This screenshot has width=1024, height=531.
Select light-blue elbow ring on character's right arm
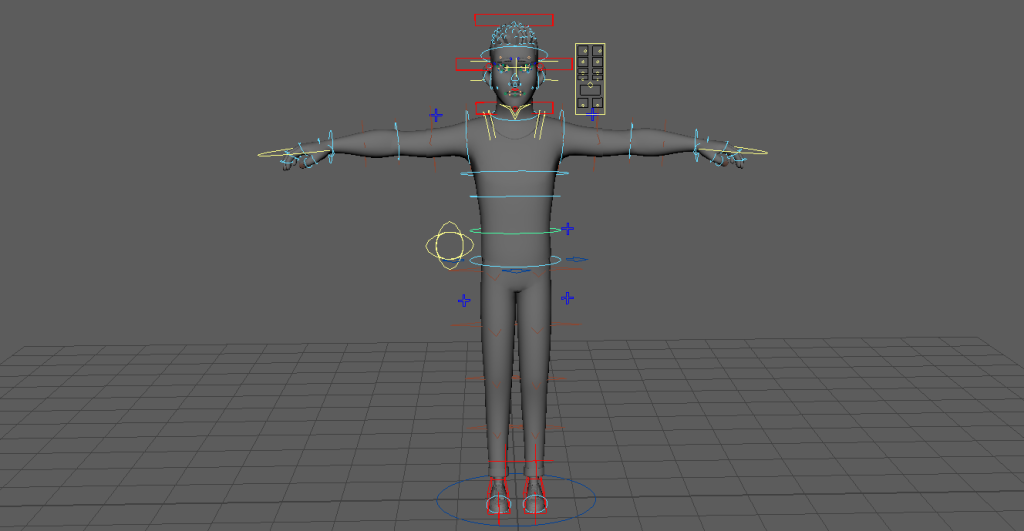[397, 140]
